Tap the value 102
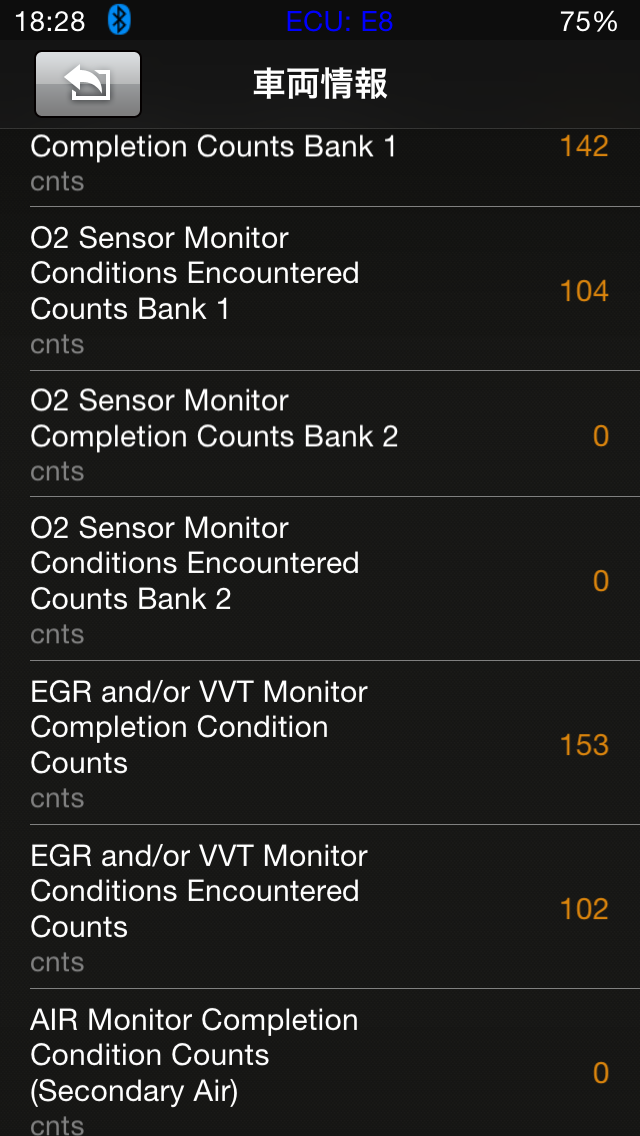Image resolution: width=640 pixels, height=1136 pixels. click(584, 909)
